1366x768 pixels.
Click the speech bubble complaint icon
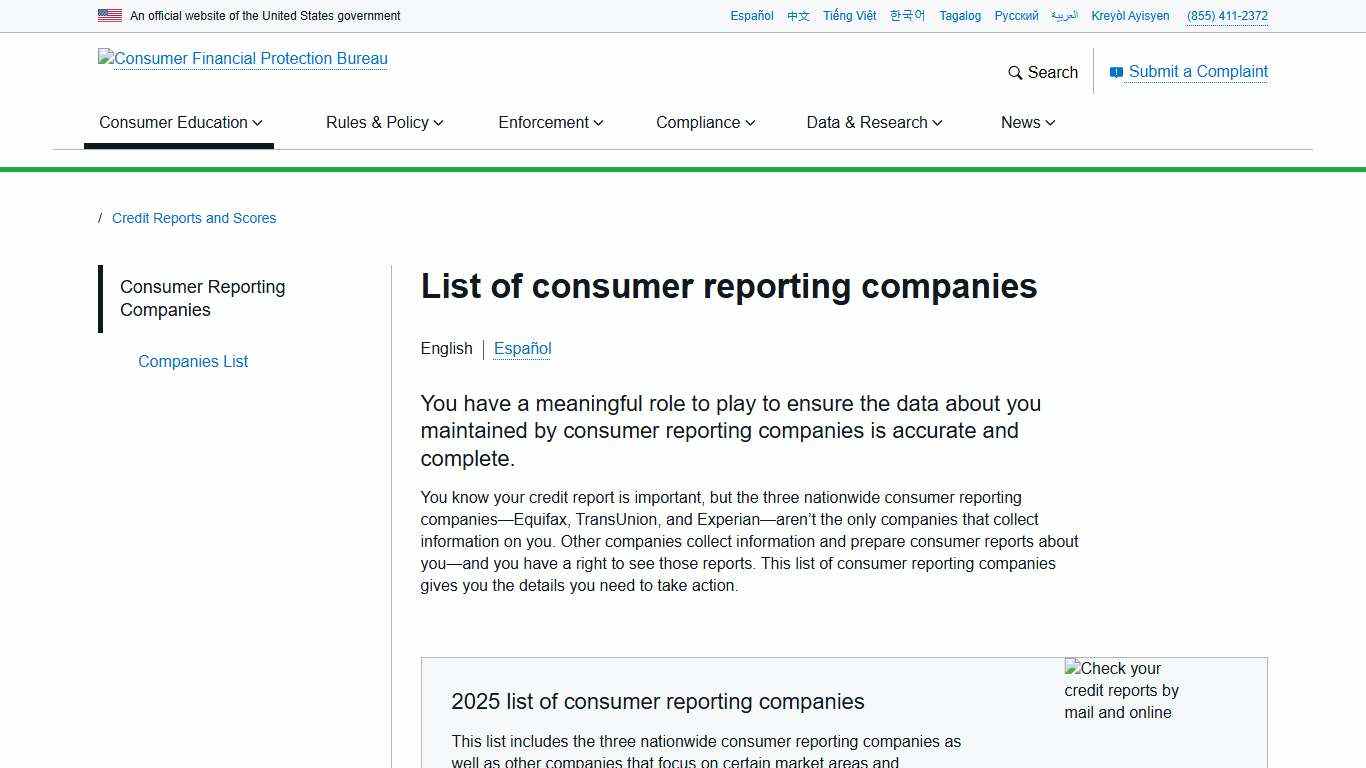pyautogui.click(x=1114, y=72)
